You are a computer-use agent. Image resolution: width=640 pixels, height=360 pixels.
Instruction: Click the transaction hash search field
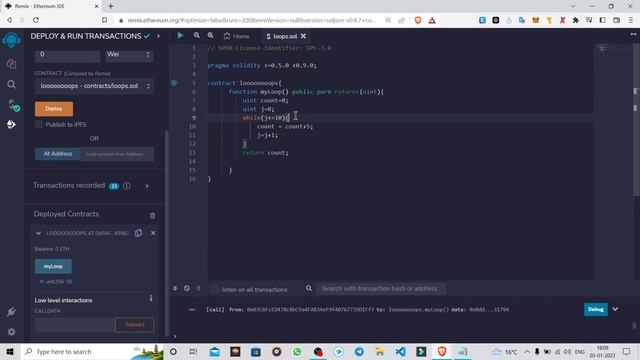[381, 289]
